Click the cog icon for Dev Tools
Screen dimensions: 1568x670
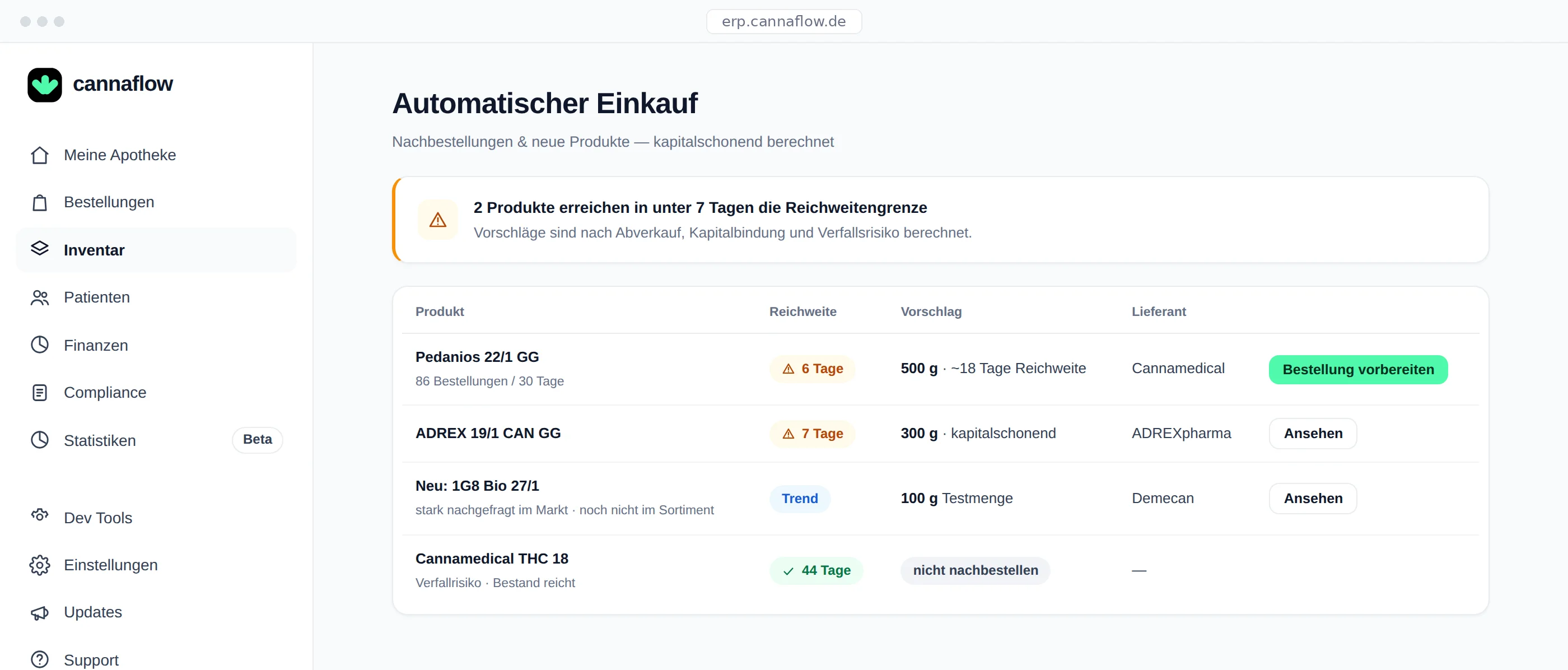tap(40, 515)
